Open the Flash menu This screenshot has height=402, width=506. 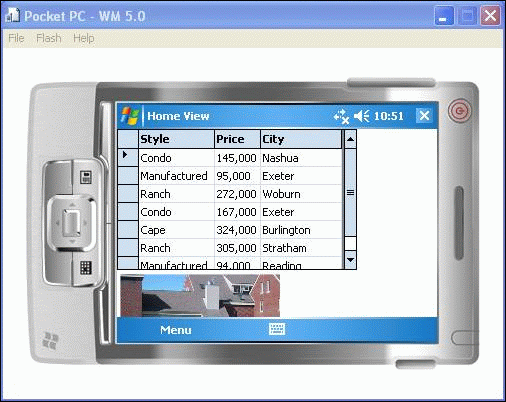point(49,38)
